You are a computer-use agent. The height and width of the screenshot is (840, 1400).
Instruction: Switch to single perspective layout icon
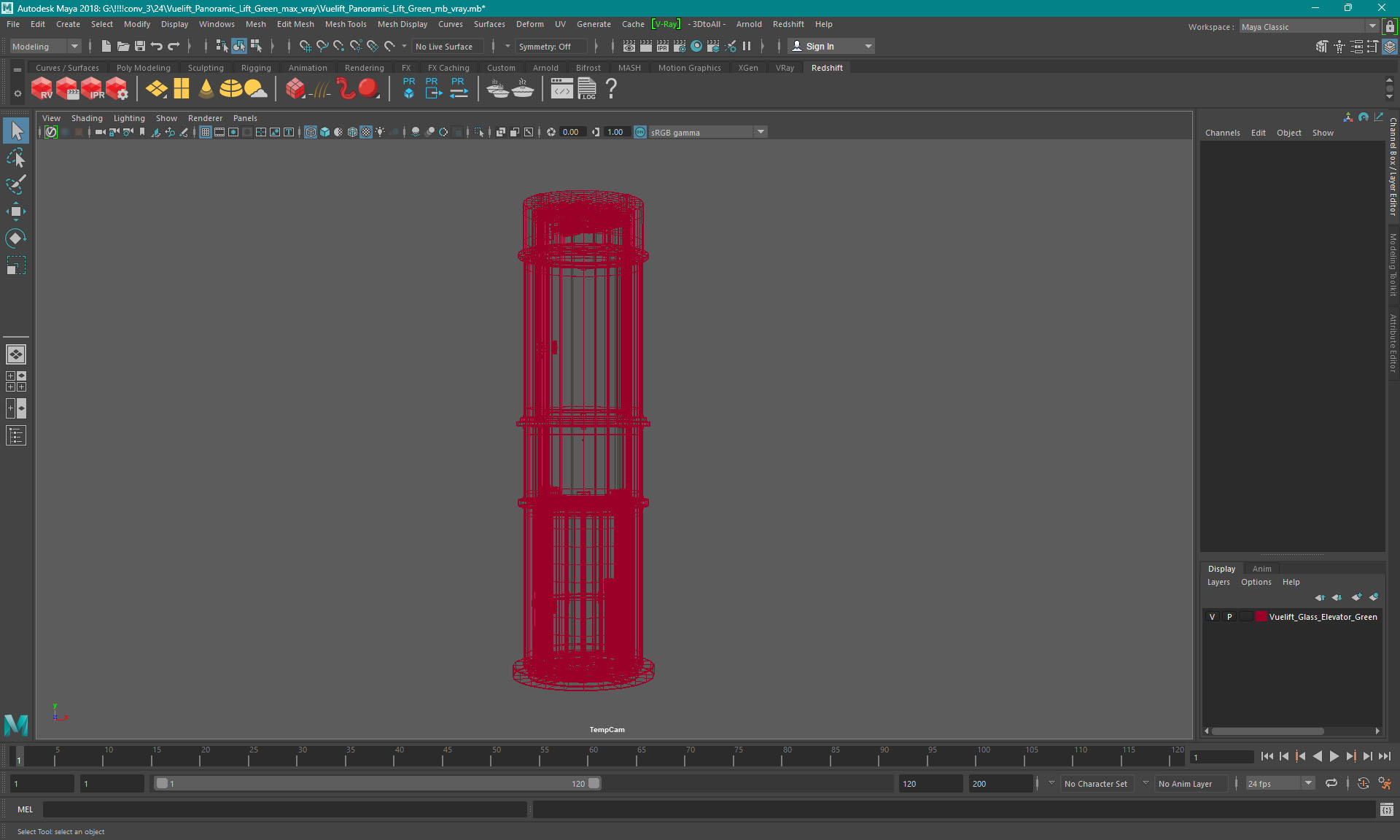[16, 354]
